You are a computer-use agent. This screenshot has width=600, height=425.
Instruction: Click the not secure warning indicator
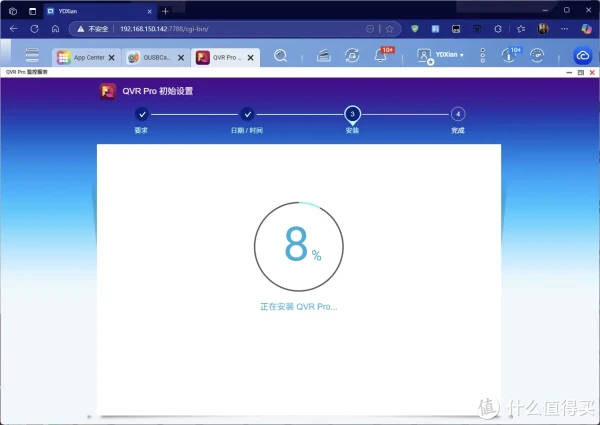tap(93, 29)
